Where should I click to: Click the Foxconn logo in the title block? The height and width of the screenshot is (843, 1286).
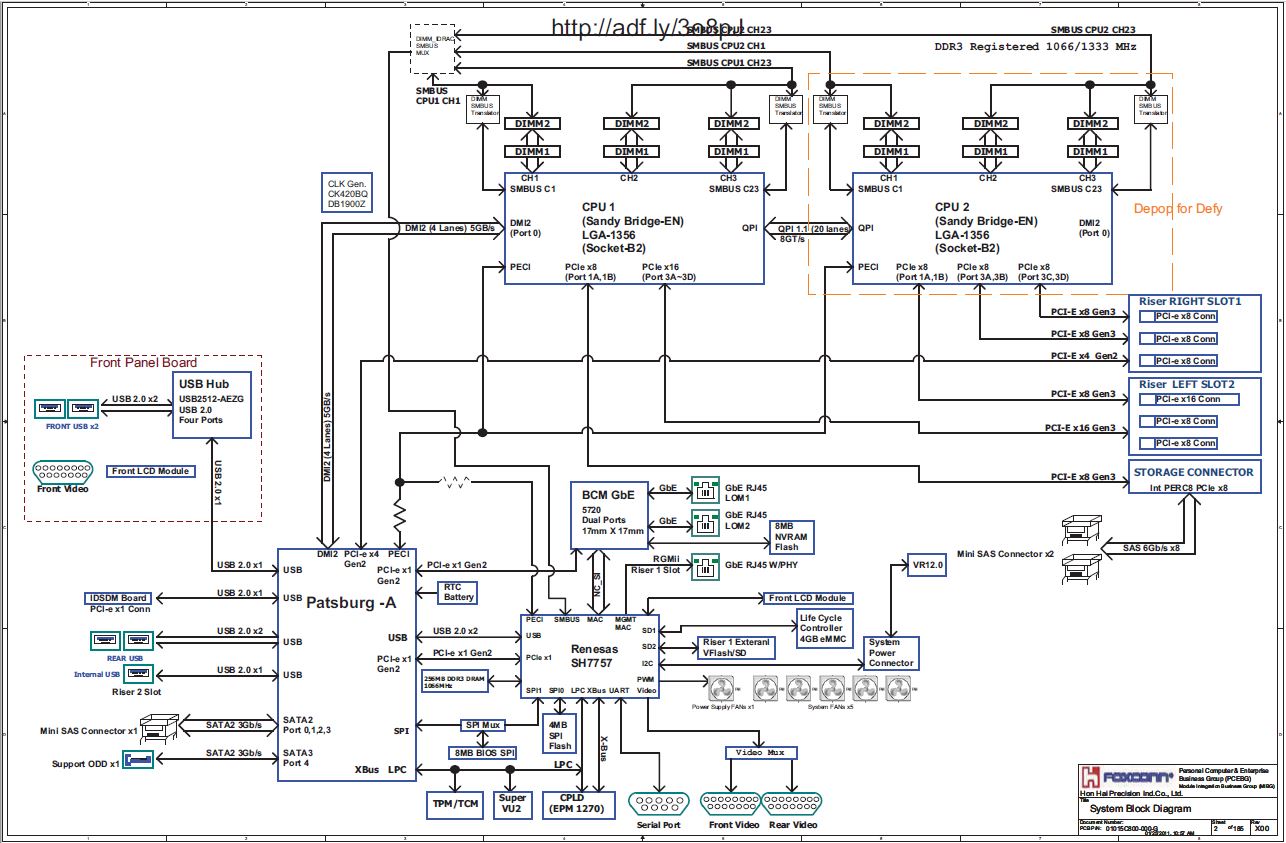tap(1128, 778)
